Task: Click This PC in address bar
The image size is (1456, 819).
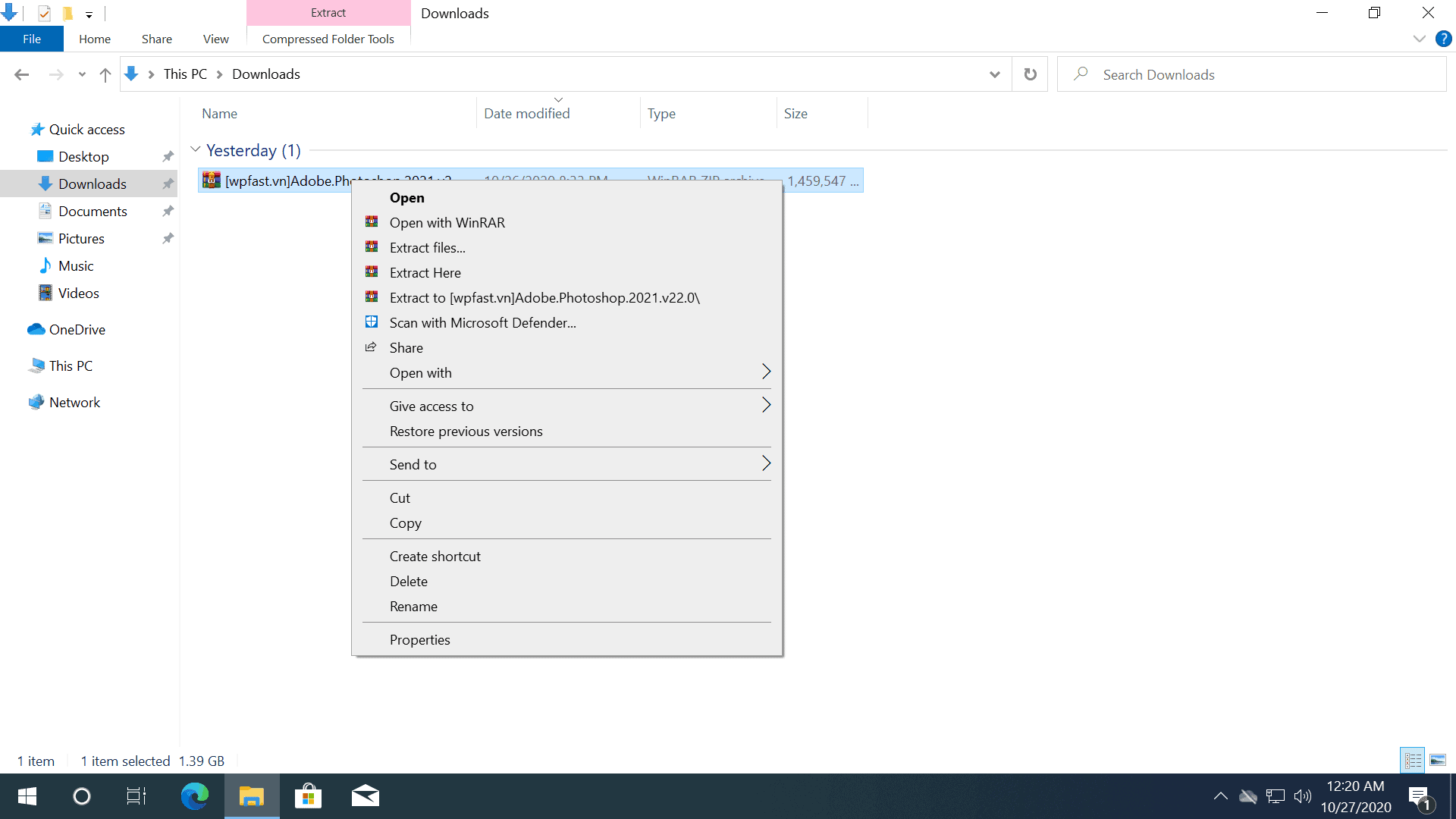Action: (x=185, y=74)
